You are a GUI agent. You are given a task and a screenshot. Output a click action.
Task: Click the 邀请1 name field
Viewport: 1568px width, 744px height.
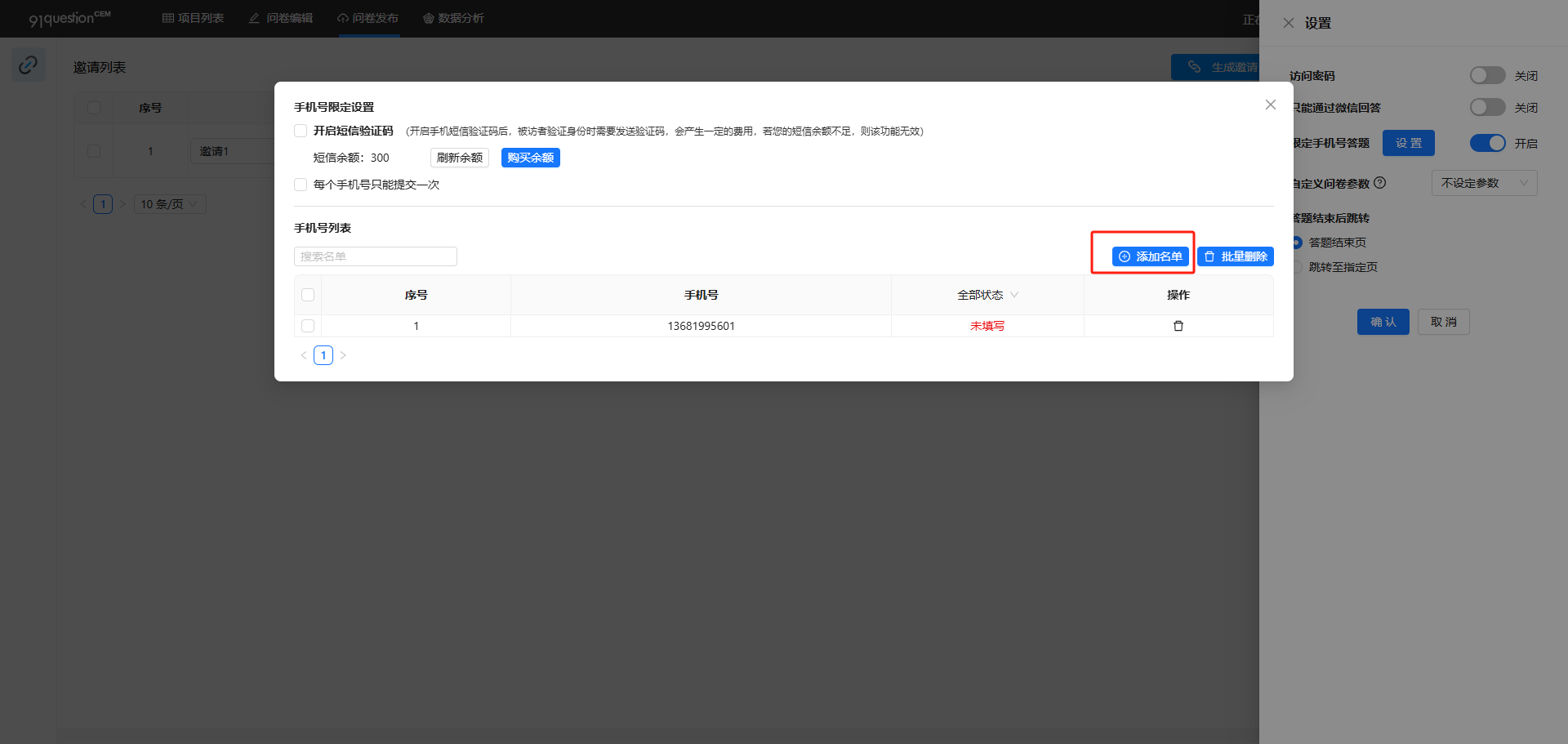(x=233, y=151)
